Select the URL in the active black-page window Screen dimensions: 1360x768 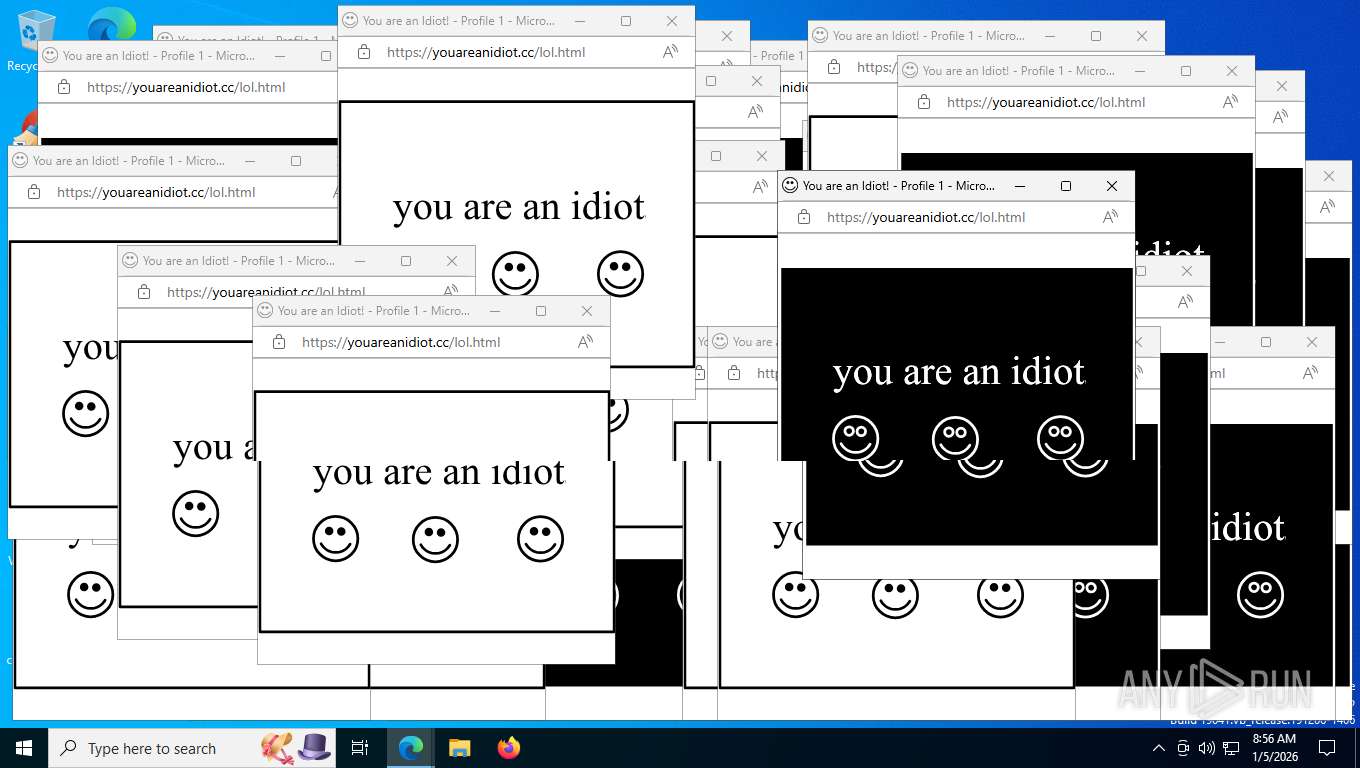[926, 217]
